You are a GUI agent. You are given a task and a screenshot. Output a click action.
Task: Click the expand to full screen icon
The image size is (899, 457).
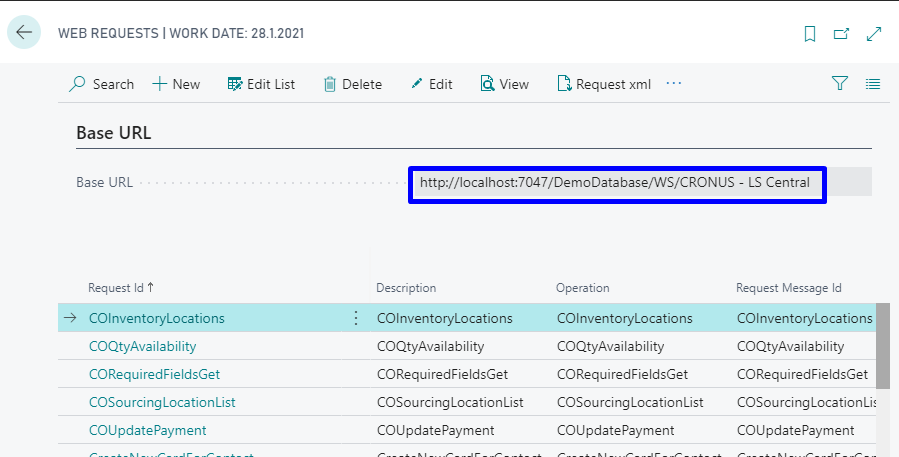point(874,33)
